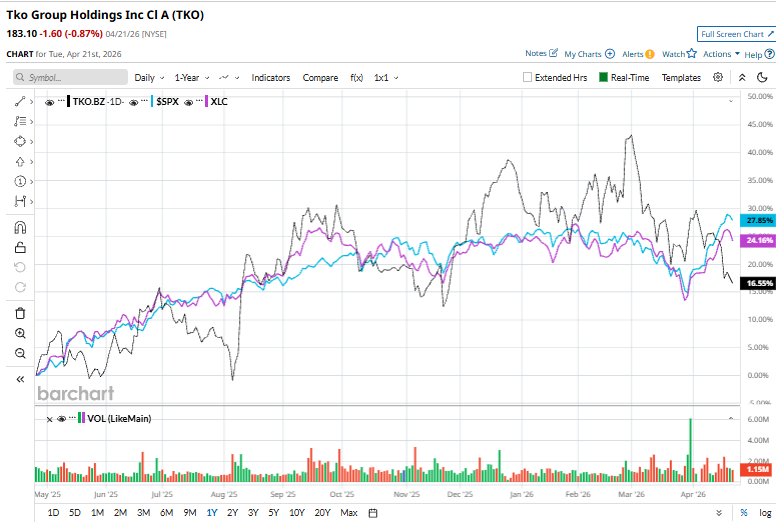Click the XLC purple color swatch

(206, 101)
